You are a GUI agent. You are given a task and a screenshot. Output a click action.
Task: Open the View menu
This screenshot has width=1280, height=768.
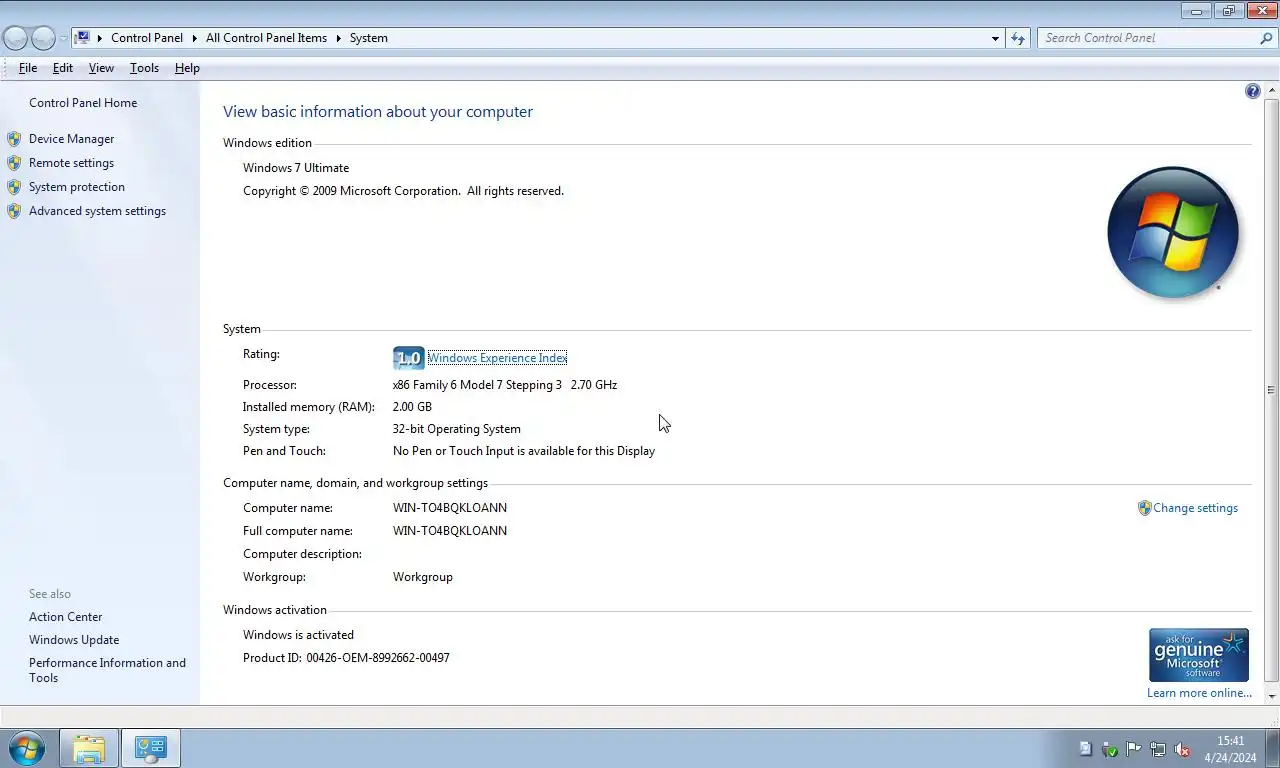click(101, 68)
